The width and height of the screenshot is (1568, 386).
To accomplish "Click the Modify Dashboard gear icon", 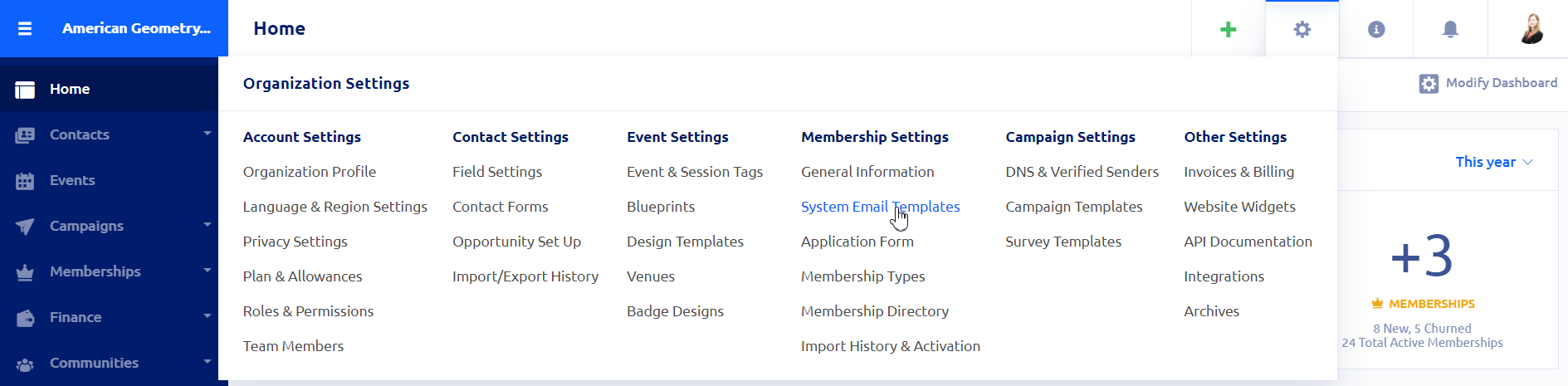I will click(x=1429, y=84).
